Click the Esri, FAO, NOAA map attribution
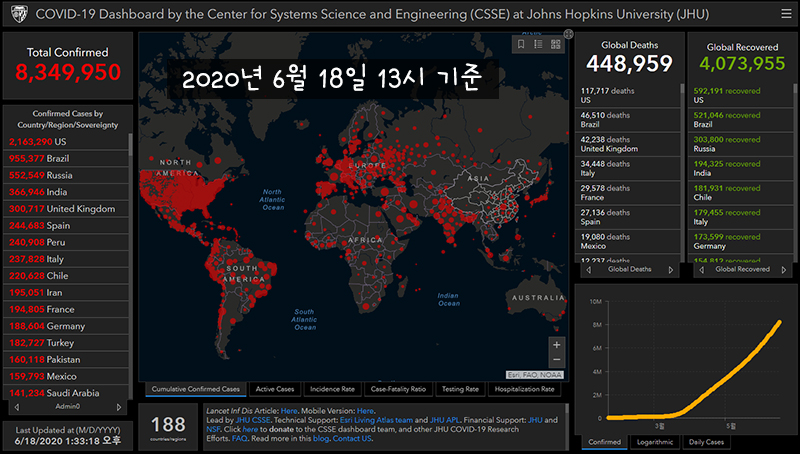Image resolution: width=800 pixels, height=454 pixels. click(x=535, y=375)
